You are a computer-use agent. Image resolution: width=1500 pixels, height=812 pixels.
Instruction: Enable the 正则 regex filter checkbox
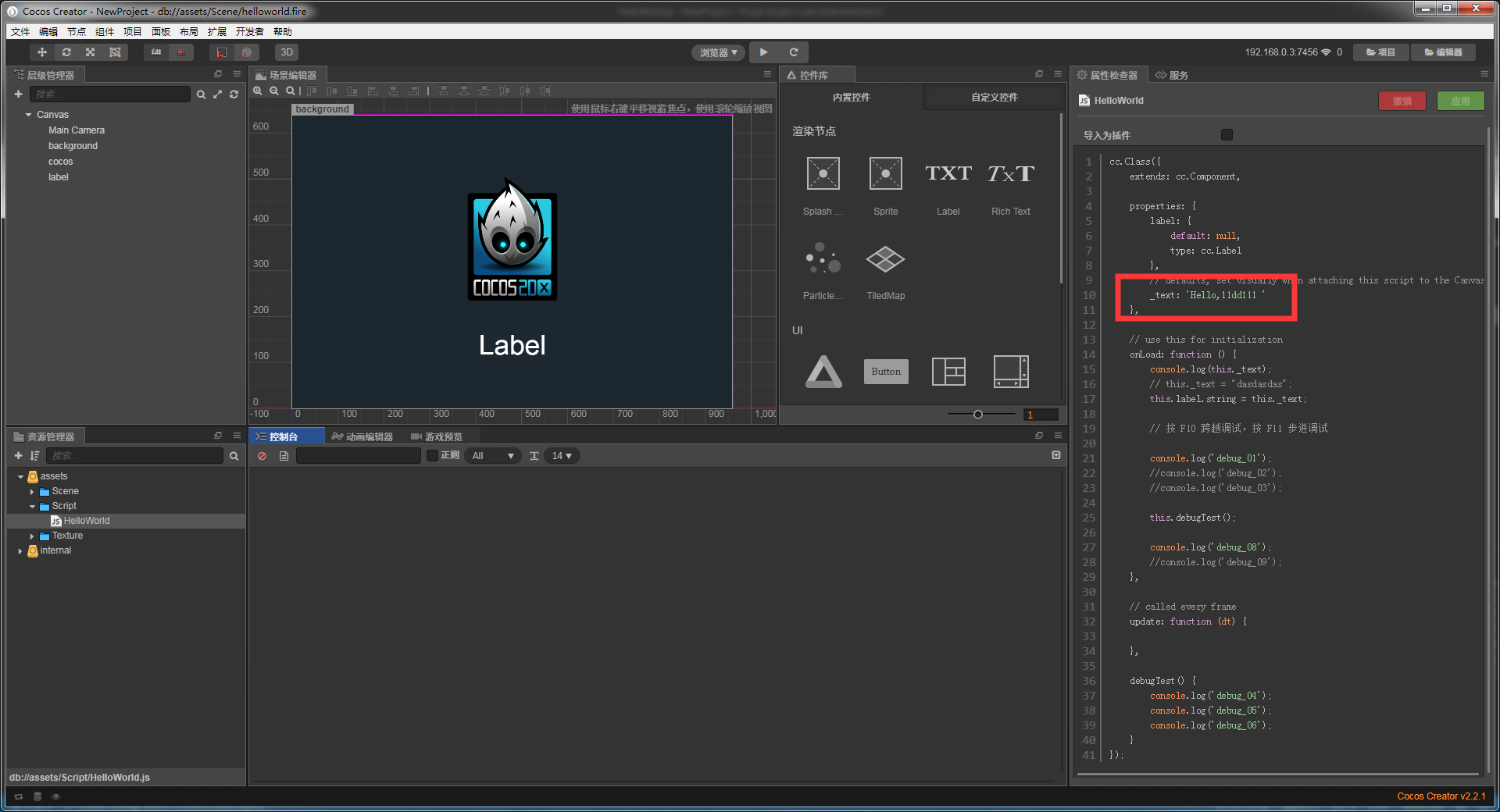click(431, 456)
